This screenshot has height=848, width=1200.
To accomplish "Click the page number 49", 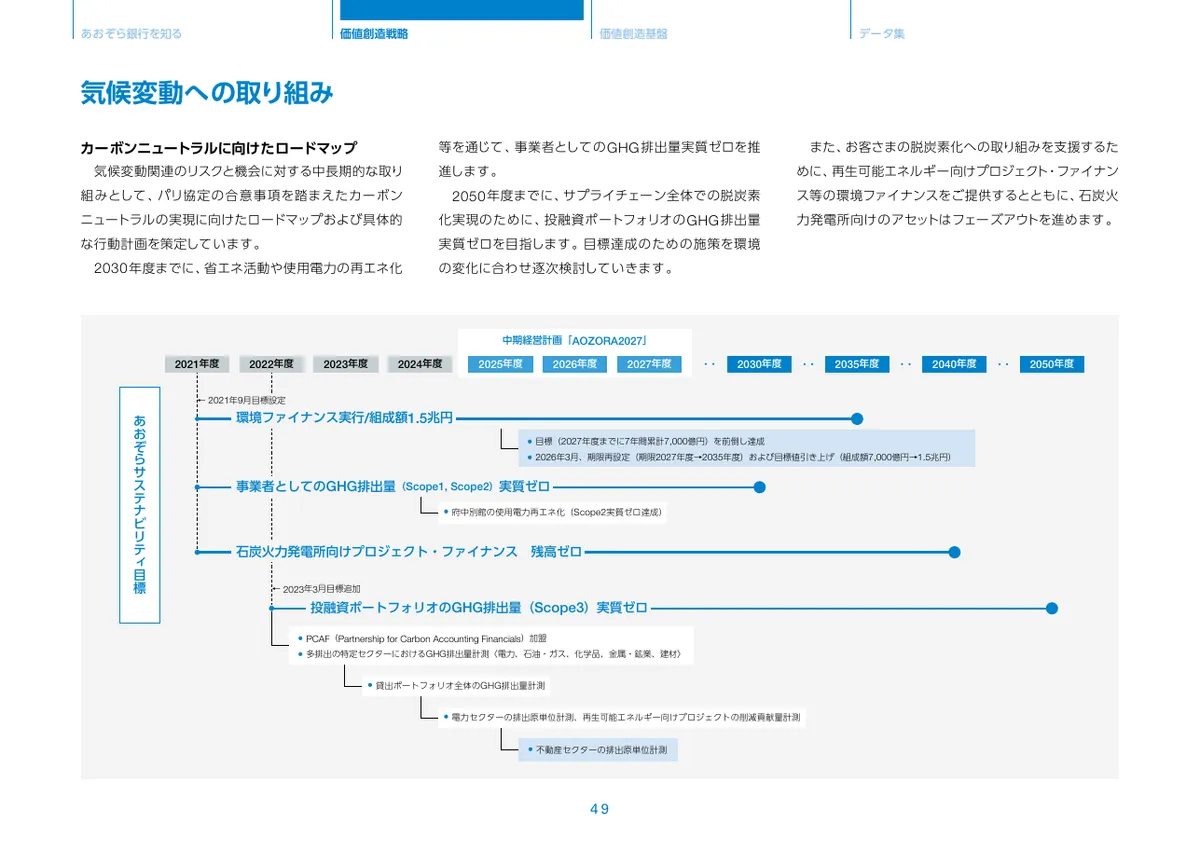I will (599, 809).
